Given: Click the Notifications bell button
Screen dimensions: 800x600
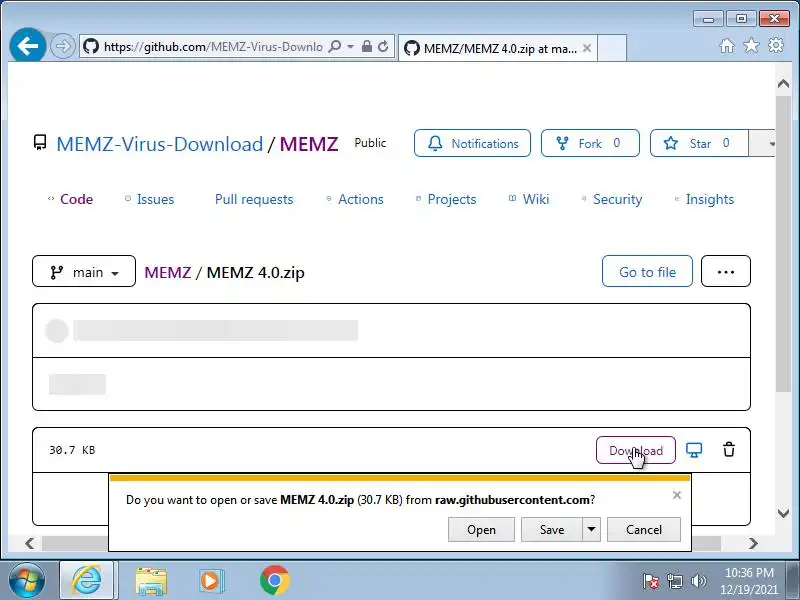Looking at the screenshot, I should tap(472, 143).
